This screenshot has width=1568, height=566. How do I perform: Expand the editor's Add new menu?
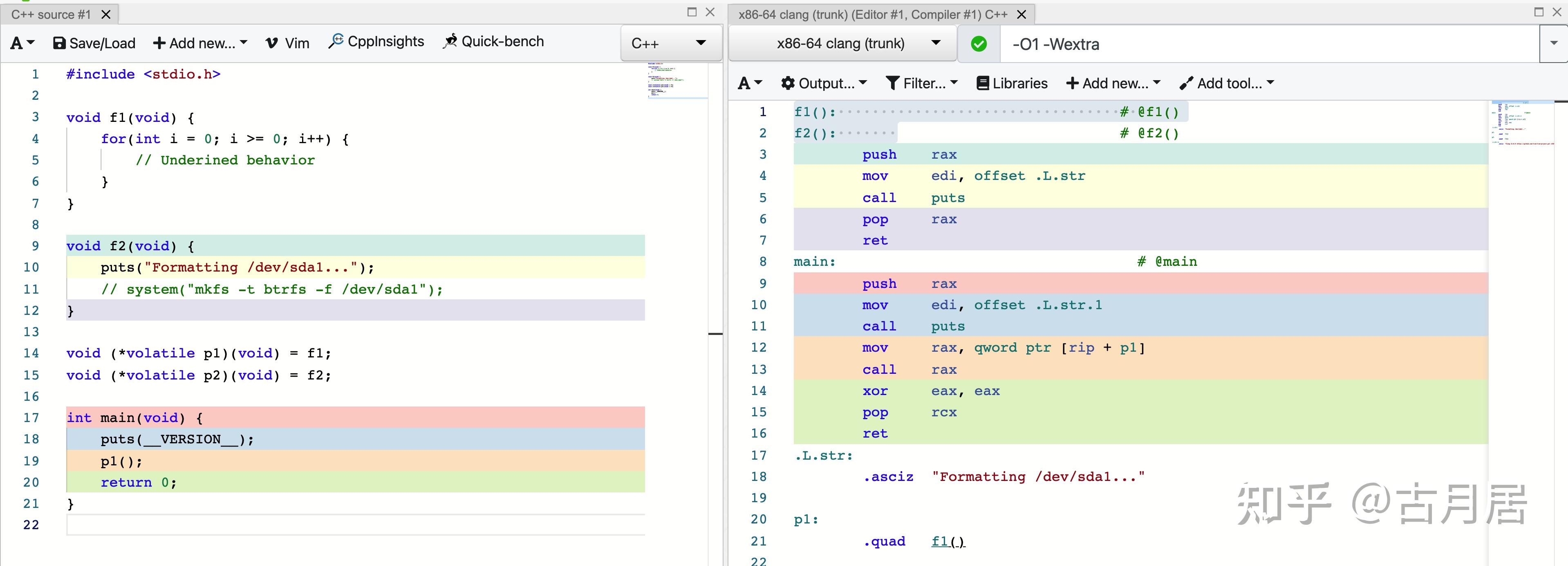click(199, 43)
